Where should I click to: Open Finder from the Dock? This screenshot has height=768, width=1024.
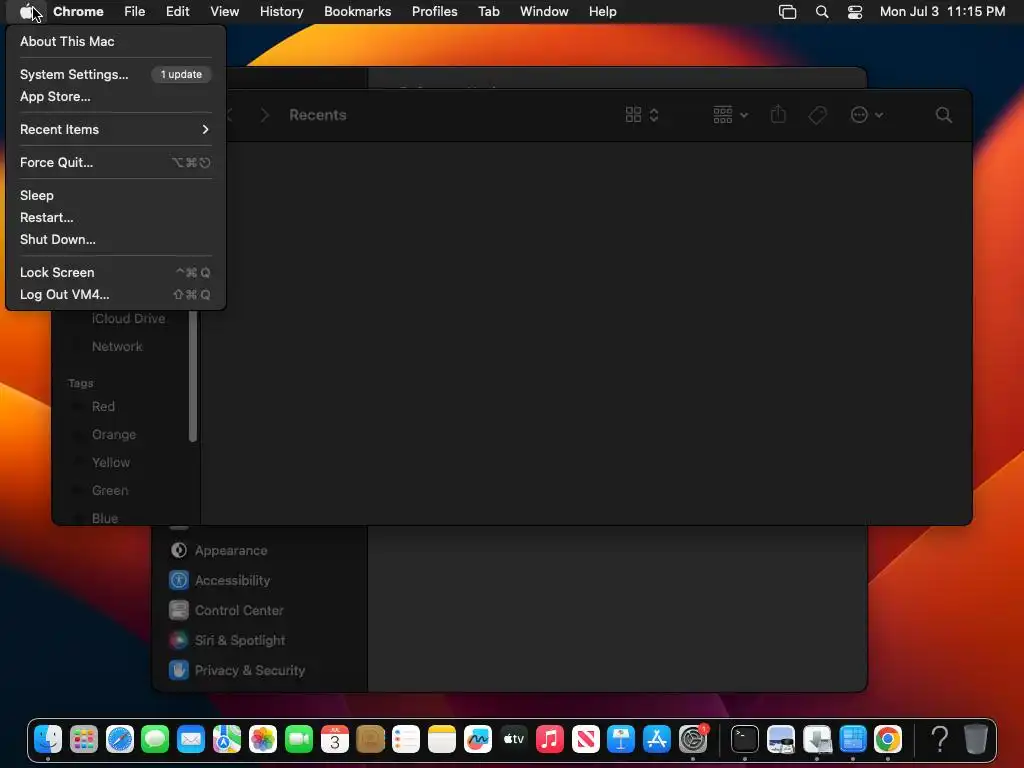click(48, 739)
